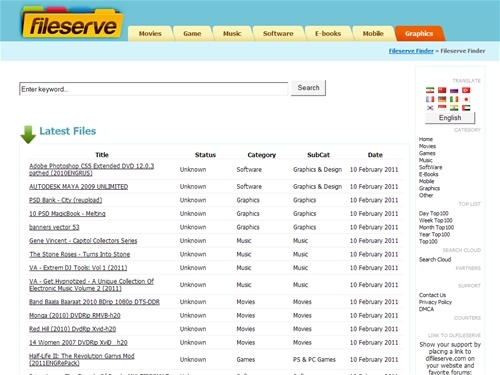
Task: Click the Fileserve Finder breadcrumb link
Action: (x=411, y=51)
